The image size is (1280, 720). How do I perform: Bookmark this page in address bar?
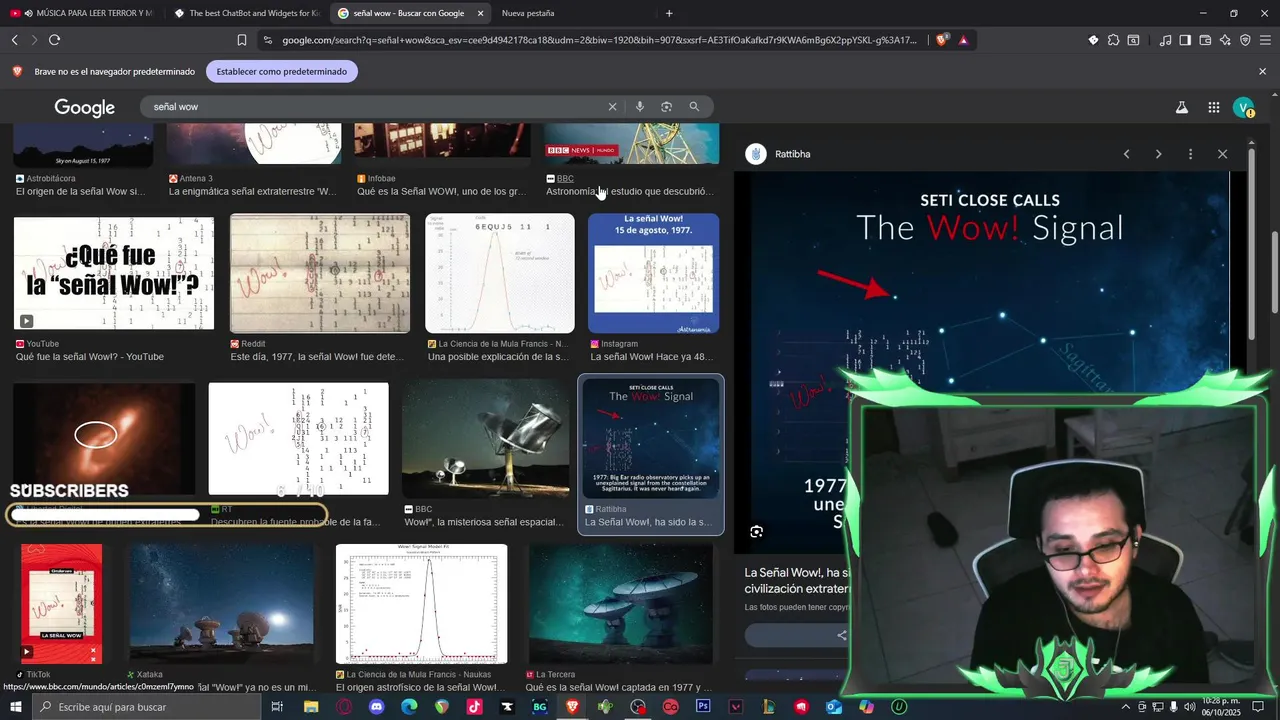click(242, 40)
